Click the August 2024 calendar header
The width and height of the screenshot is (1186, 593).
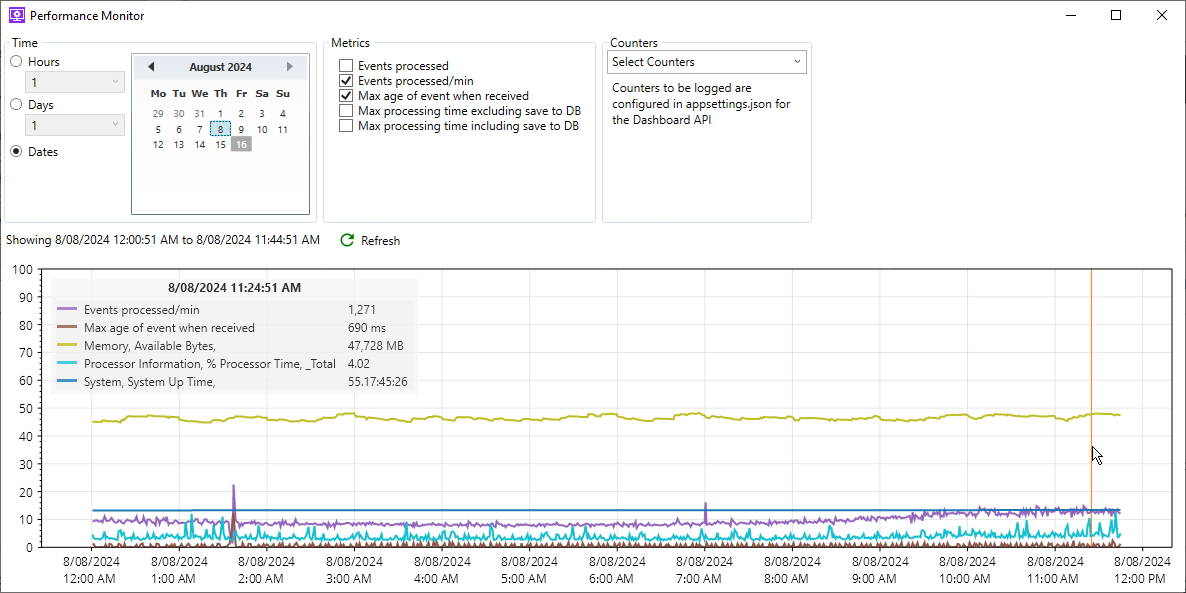220,66
